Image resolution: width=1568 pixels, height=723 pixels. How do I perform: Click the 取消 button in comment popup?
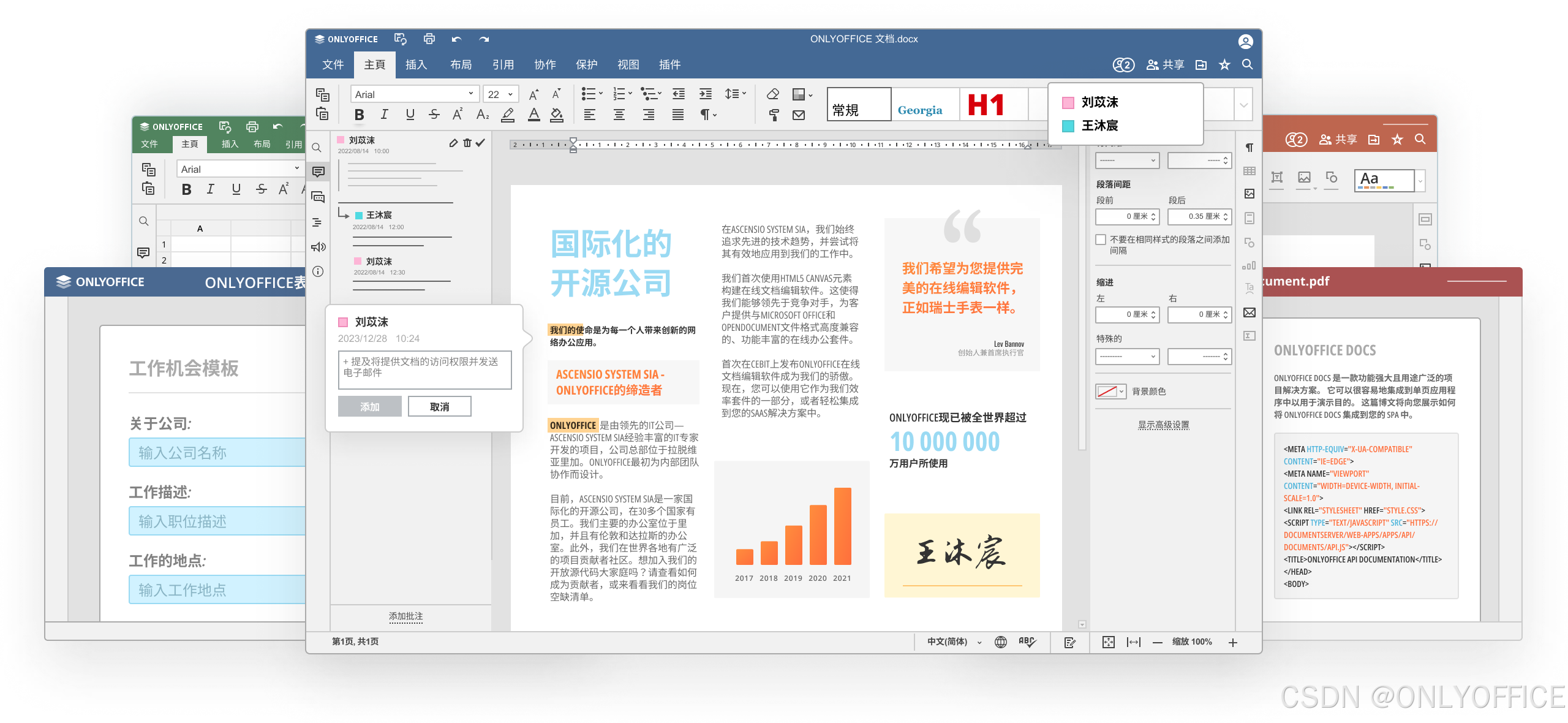point(439,407)
